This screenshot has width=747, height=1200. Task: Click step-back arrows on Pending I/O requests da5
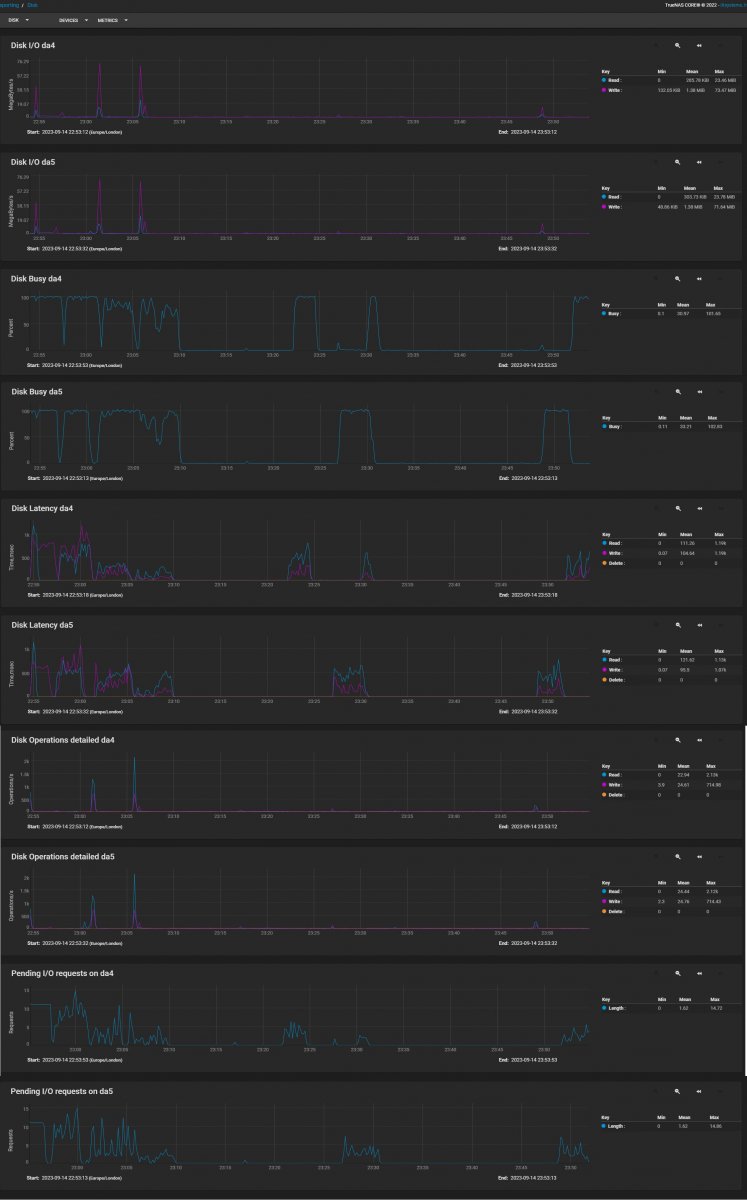699,1092
